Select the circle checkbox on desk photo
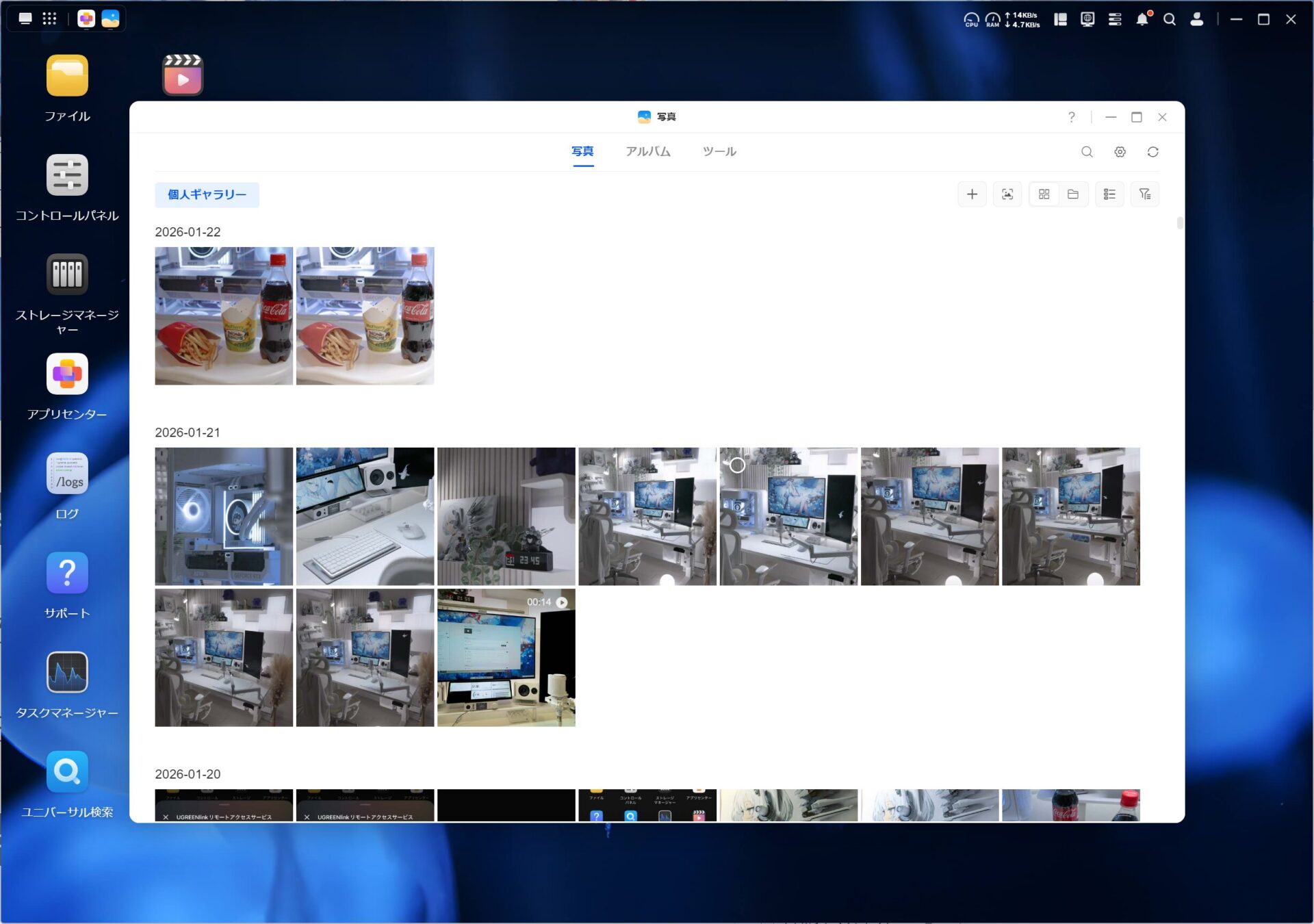Viewport: 1314px width, 924px height. click(737, 465)
